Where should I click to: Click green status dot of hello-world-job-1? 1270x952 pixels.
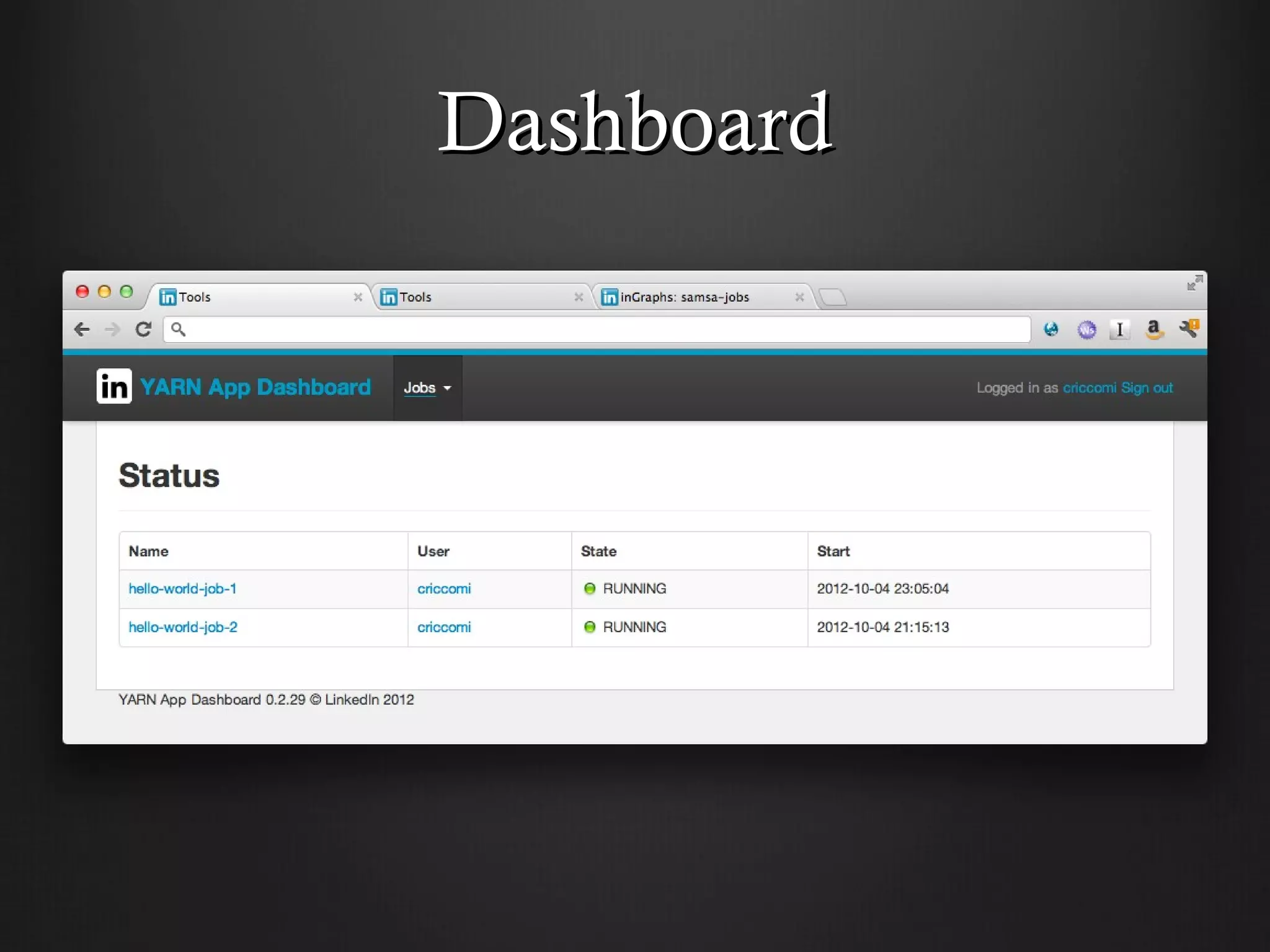coord(590,588)
